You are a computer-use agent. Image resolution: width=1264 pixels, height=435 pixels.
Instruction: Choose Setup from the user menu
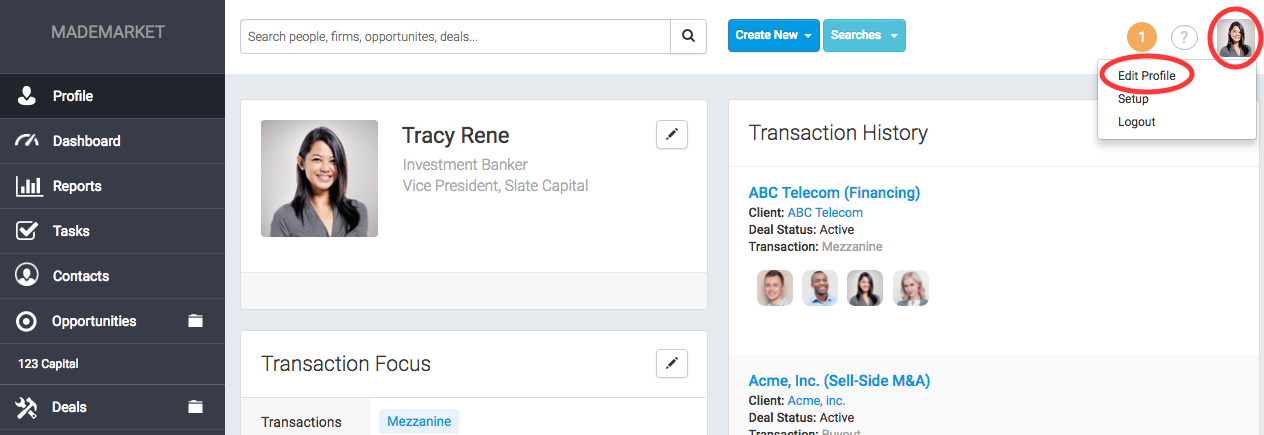coord(1133,99)
